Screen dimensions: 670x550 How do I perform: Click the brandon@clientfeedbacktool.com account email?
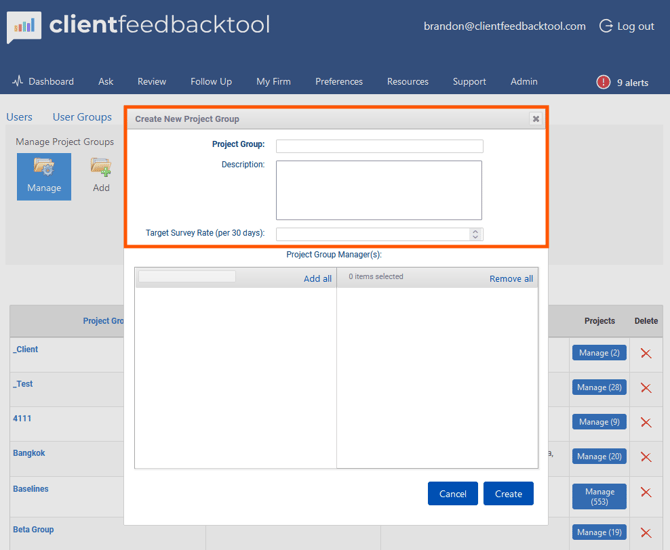[504, 26]
